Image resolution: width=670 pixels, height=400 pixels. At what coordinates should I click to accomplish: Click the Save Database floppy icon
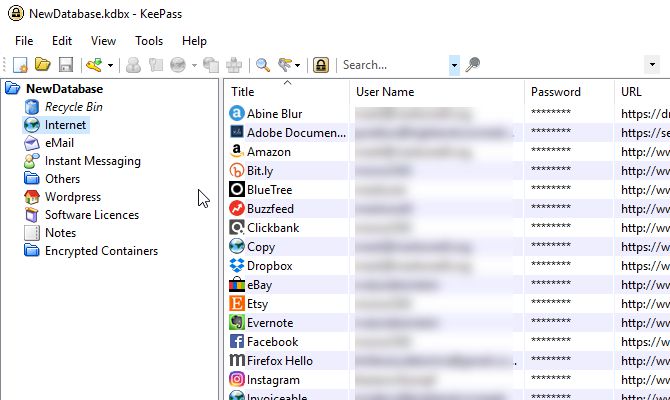click(x=65, y=65)
